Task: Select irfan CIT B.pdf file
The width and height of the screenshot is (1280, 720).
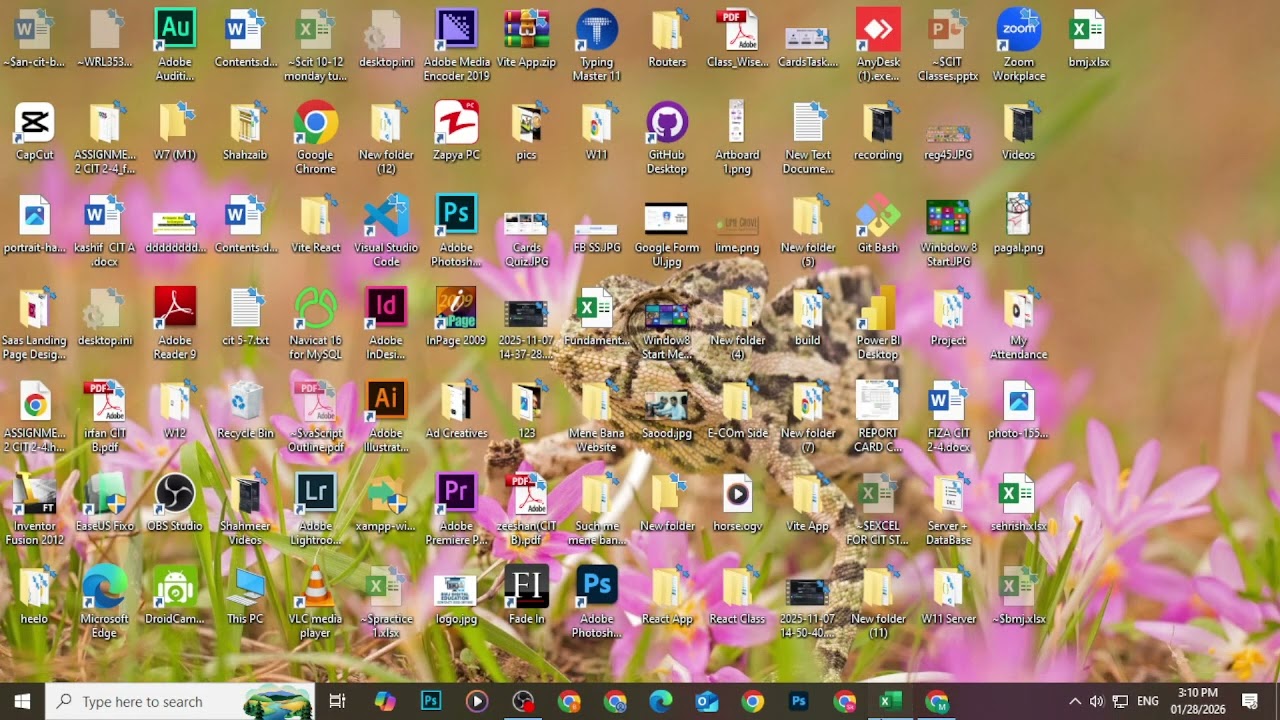Action: 105,416
